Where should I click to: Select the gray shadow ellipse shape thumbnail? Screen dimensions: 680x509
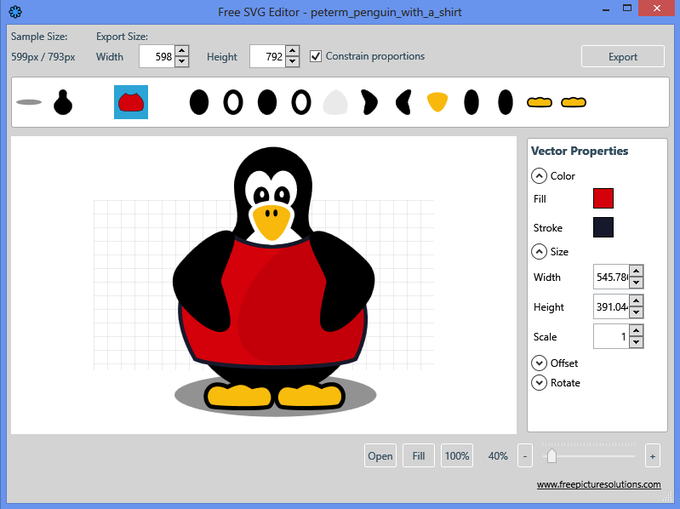[x=29, y=102]
